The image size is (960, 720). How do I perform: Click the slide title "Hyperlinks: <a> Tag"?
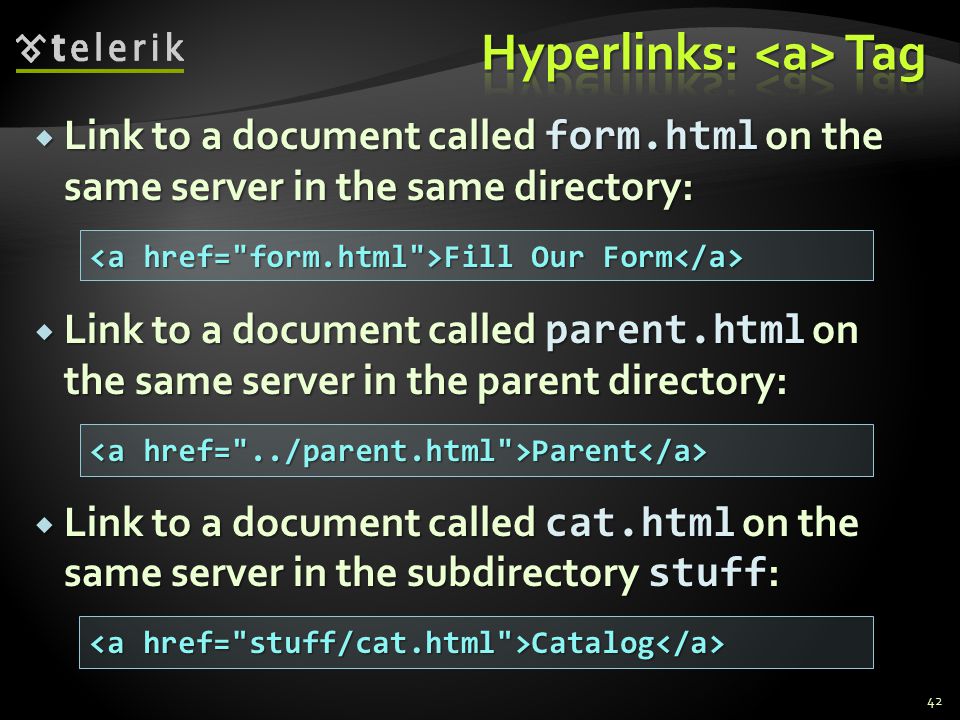point(703,56)
